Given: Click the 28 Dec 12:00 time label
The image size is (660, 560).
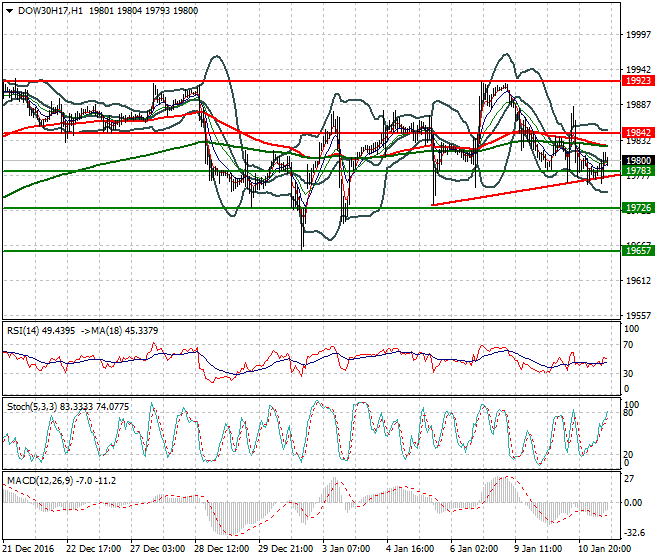Looking at the screenshot, I should pyautogui.click(x=221, y=549).
